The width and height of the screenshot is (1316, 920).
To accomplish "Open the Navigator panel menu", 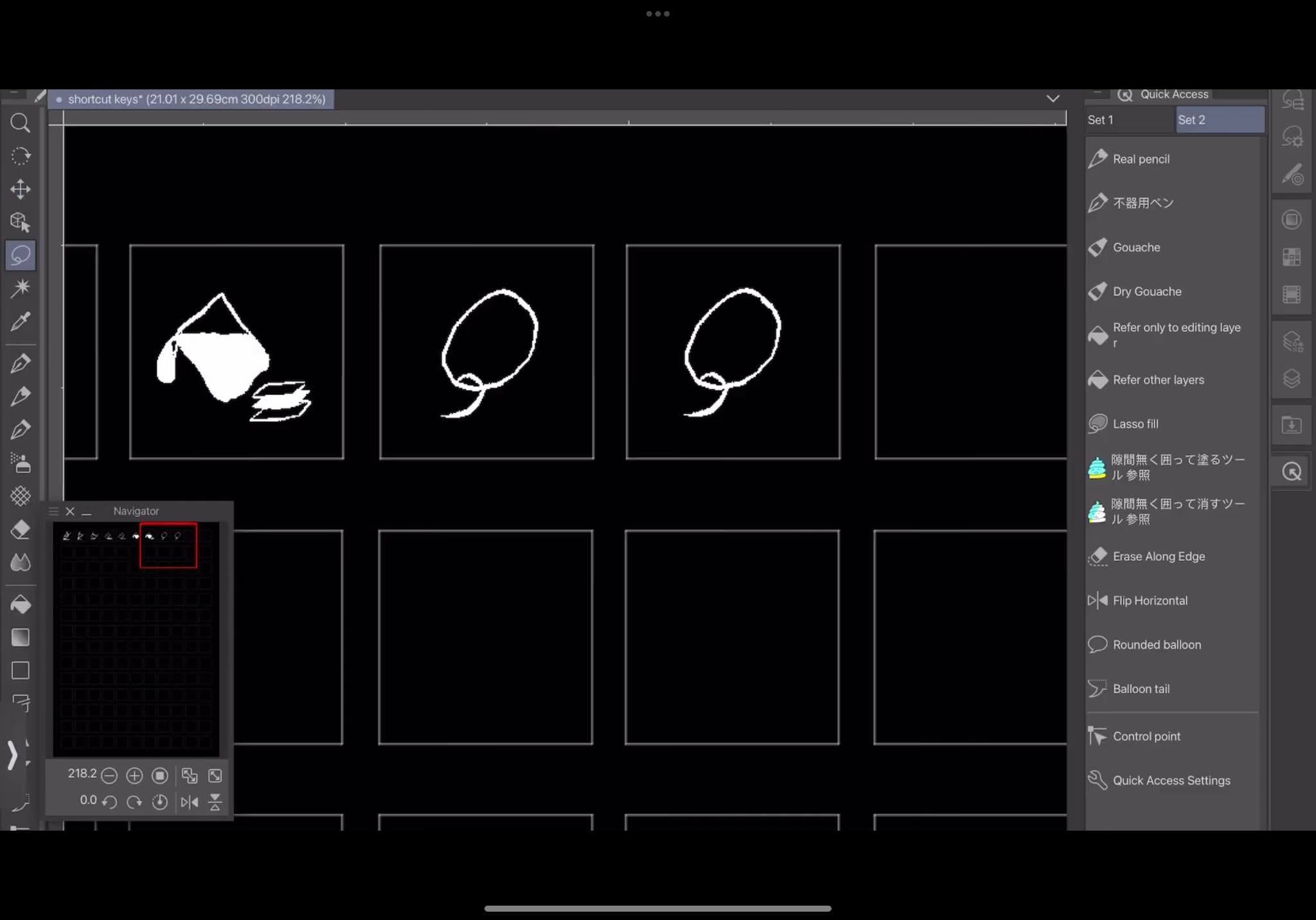I will click(x=54, y=510).
